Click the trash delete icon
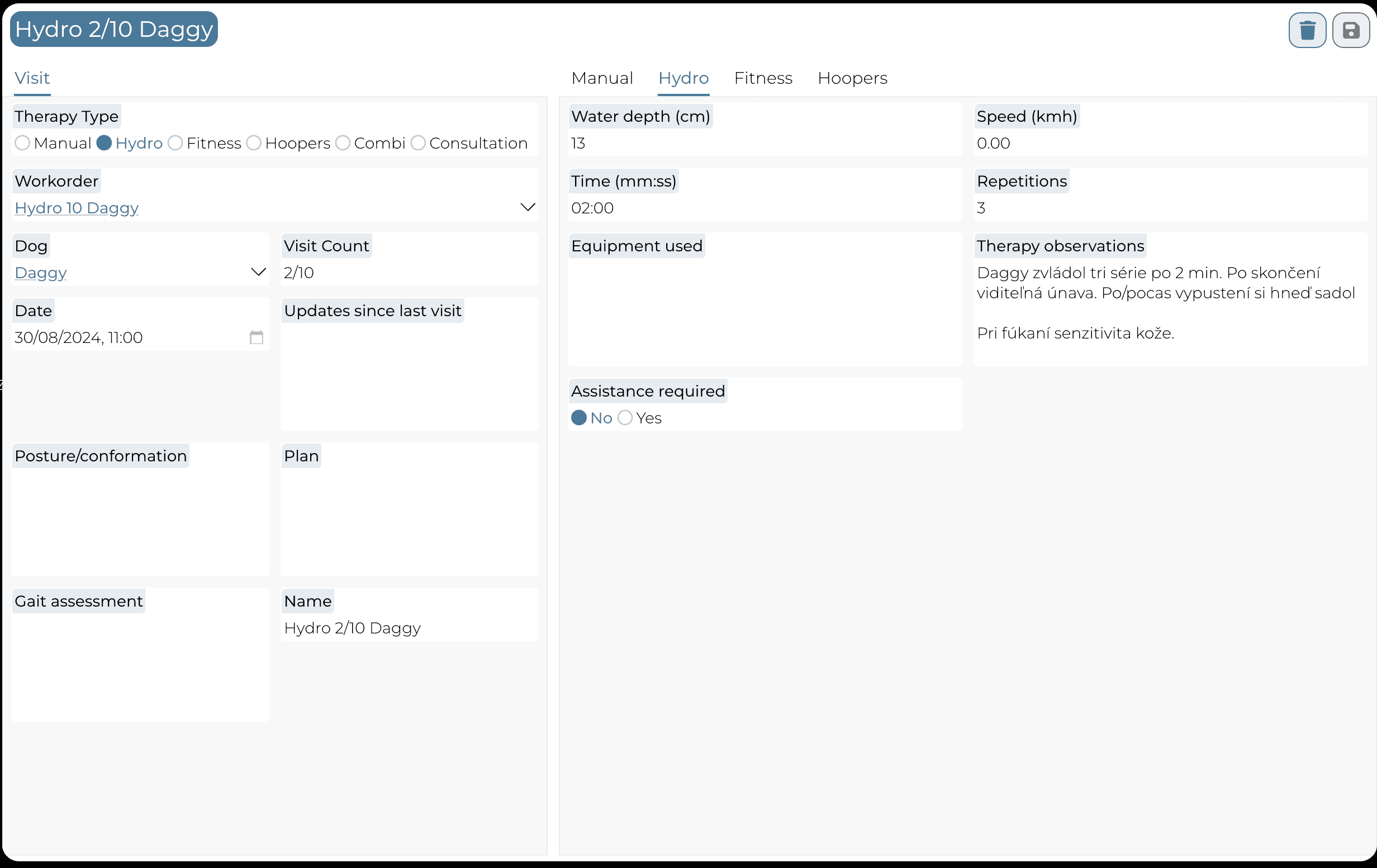This screenshot has height=868, width=1377. click(x=1307, y=30)
